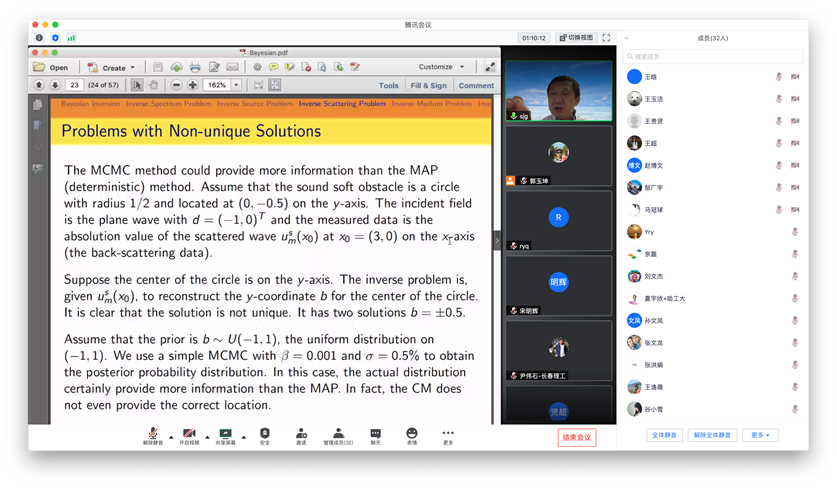Screen dimensions: 837x488
Task: Open the Comment pane tab
Action: (476, 86)
